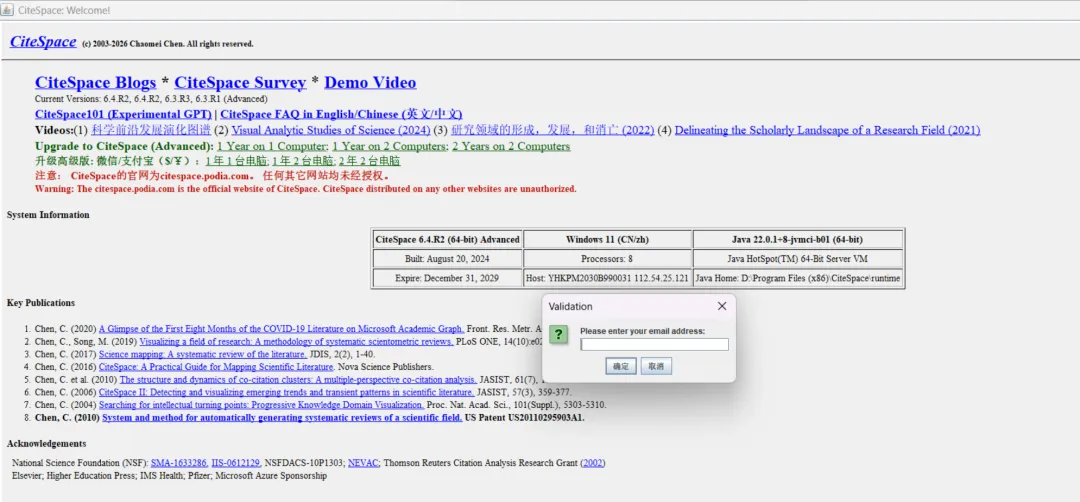The image size is (1080, 502).
Task: Select 2 Years on 2 Computers upgrade
Action: pyautogui.click(x=511, y=147)
